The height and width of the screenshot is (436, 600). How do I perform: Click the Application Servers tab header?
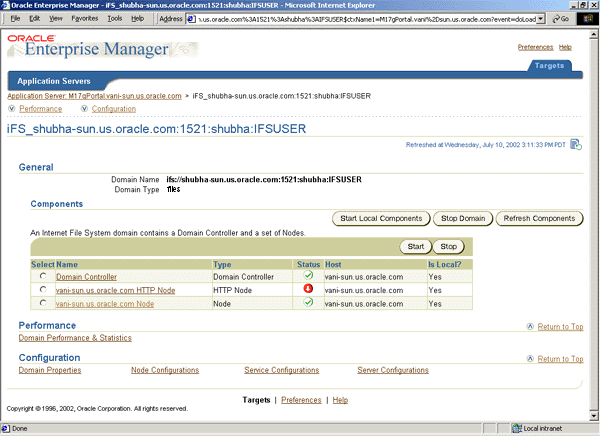pyautogui.click(x=54, y=81)
